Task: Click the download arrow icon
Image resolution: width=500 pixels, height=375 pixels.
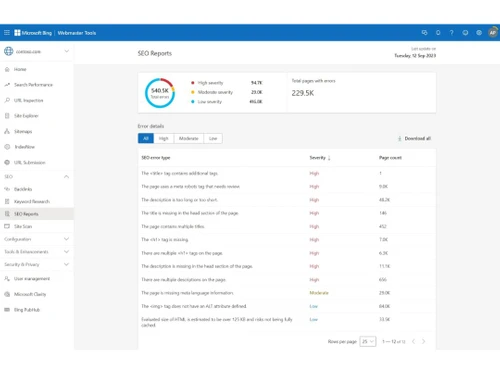Action: point(399,138)
